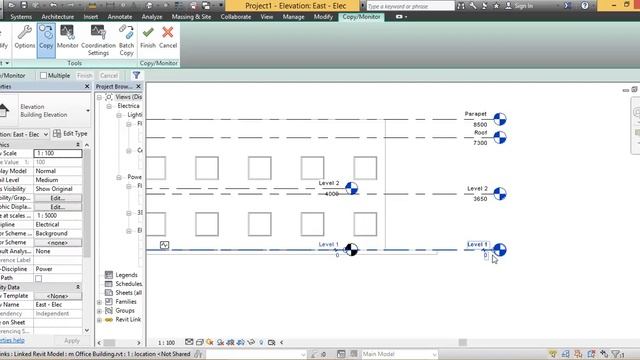The image size is (640, 360).
Task: Switch to the Massing & Site tab
Action: (191, 17)
